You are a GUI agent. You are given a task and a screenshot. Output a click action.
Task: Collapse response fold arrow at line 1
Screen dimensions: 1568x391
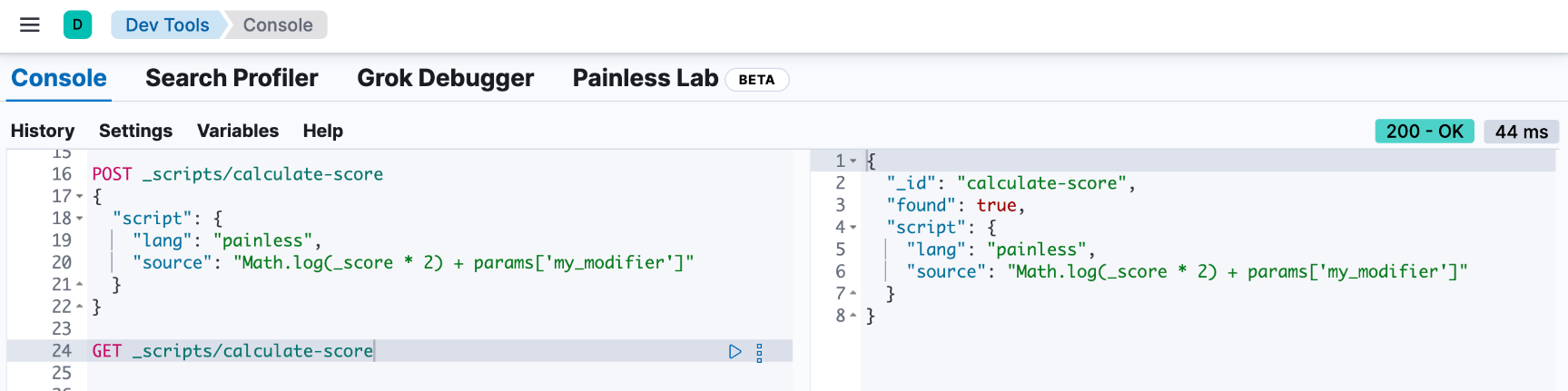click(x=853, y=161)
